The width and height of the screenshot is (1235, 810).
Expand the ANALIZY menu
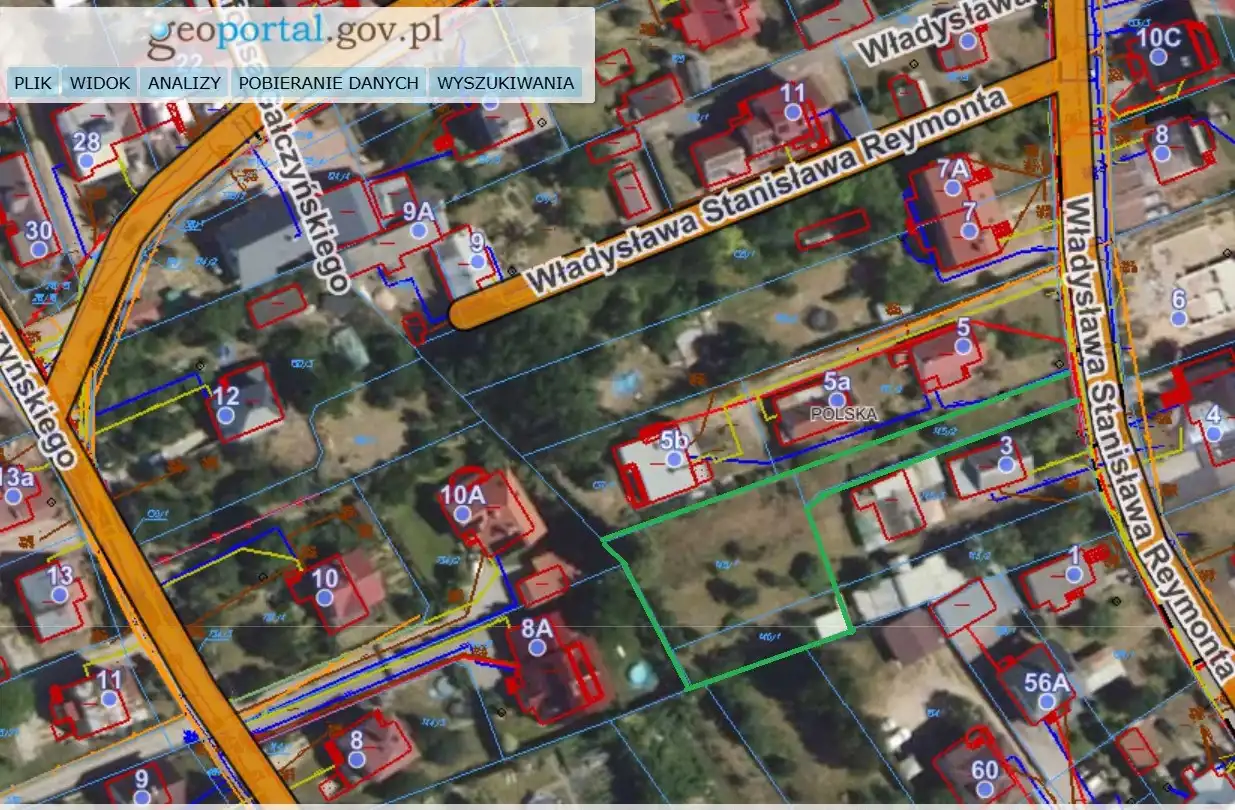pos(184,83)
